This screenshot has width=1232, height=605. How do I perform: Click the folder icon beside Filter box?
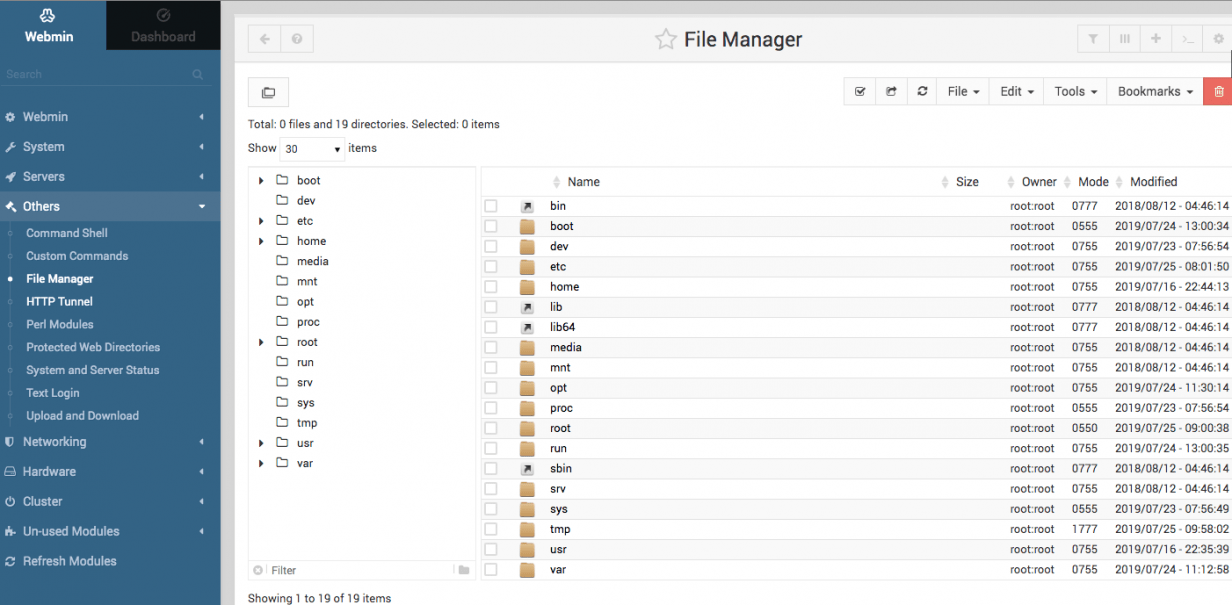pos(464,570)
